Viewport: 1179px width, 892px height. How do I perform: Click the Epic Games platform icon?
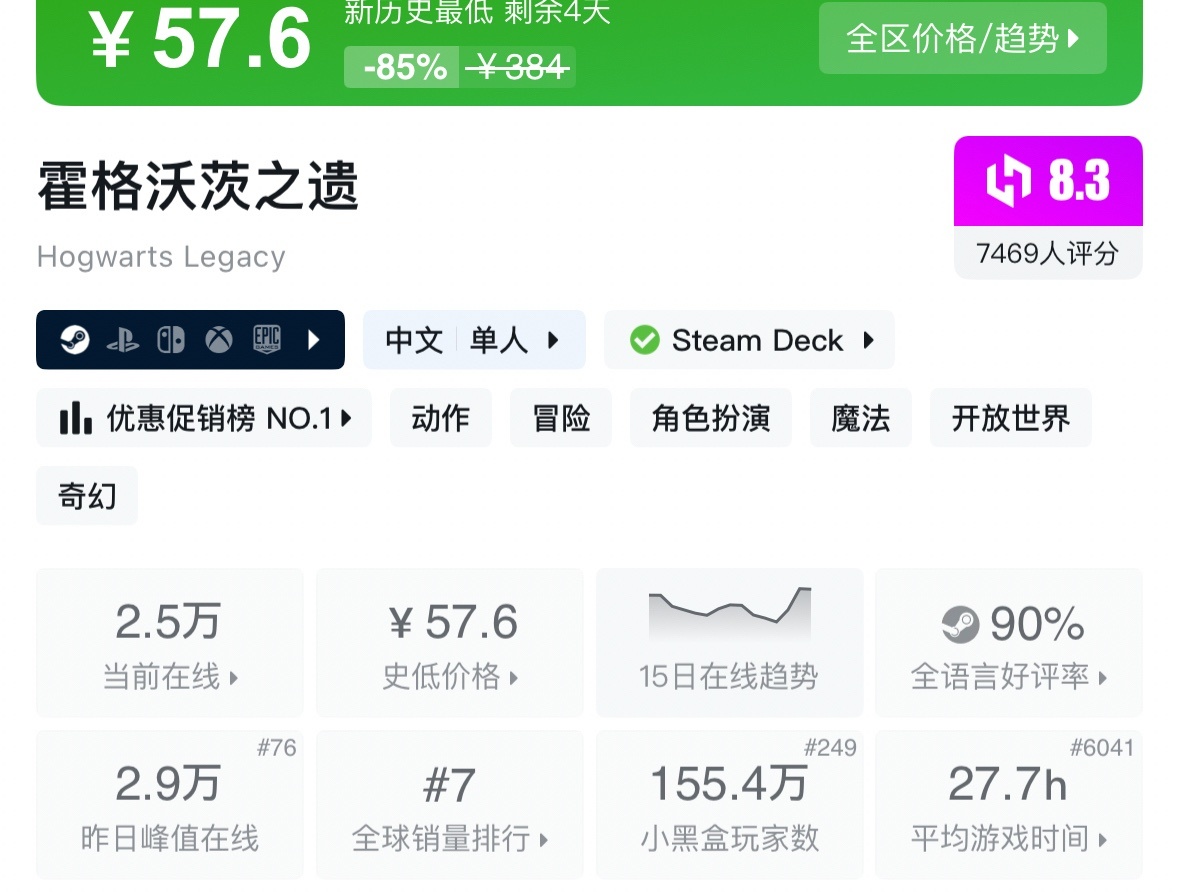[x=266, y=340]
